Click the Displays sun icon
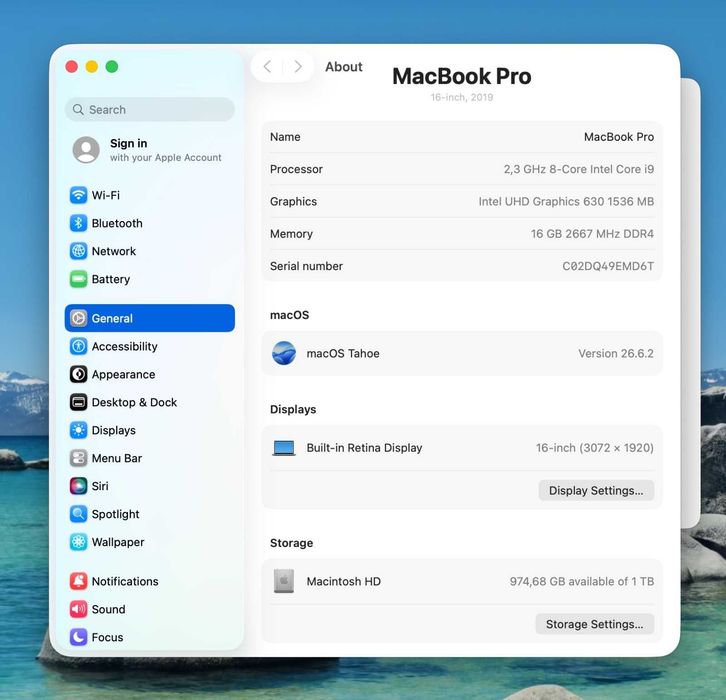The width and height of the screenshot is (726, 700). [78, 430]
